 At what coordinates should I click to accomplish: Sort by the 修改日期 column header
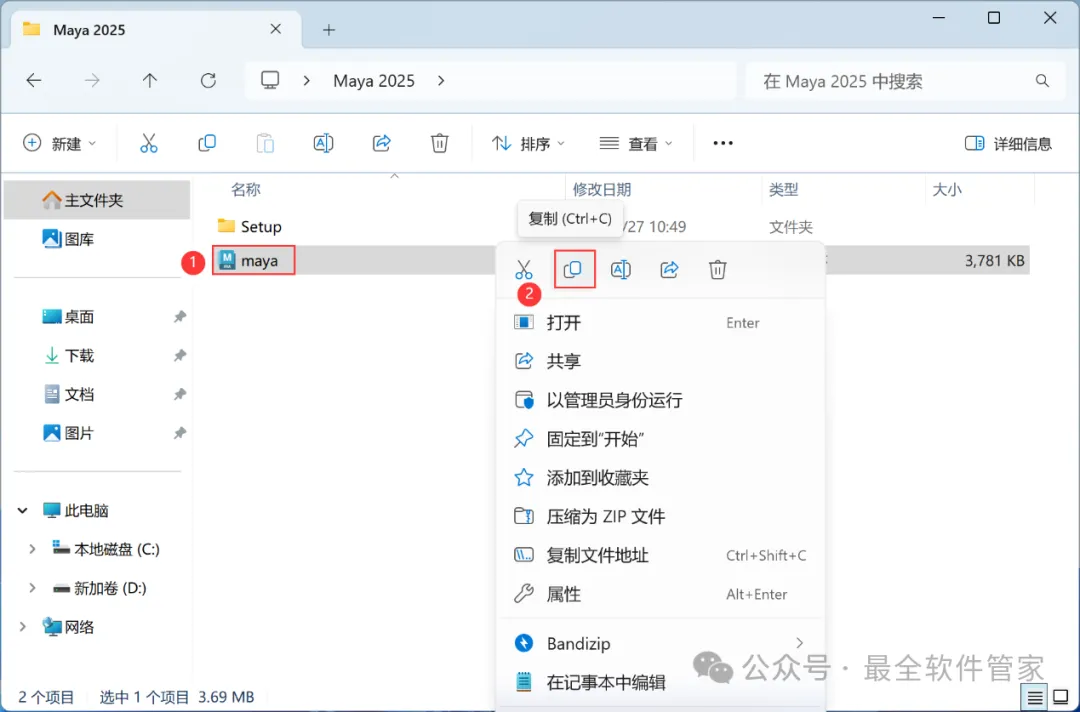602,189
